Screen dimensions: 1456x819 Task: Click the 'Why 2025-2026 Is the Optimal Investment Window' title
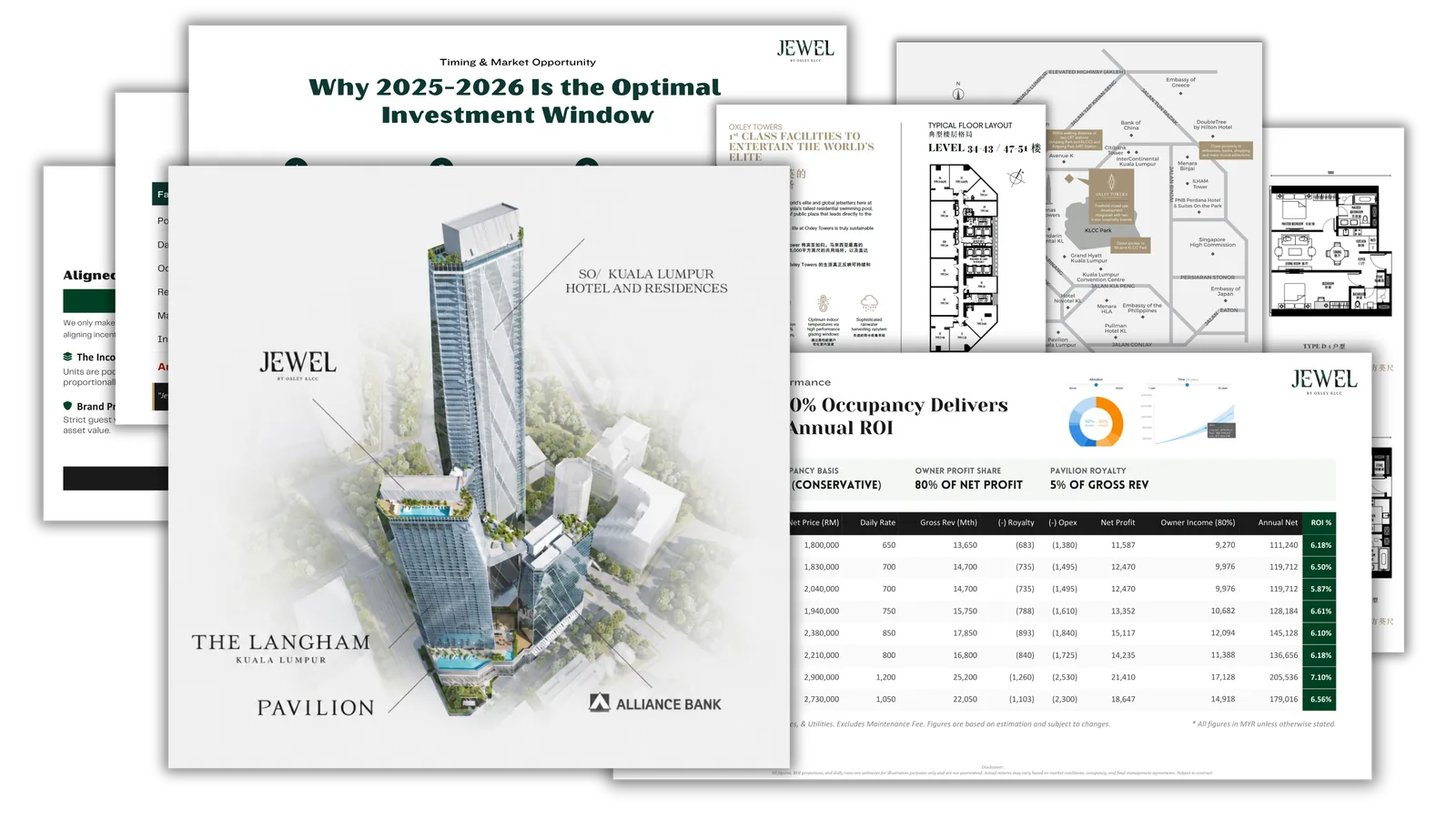click(515, 101)
